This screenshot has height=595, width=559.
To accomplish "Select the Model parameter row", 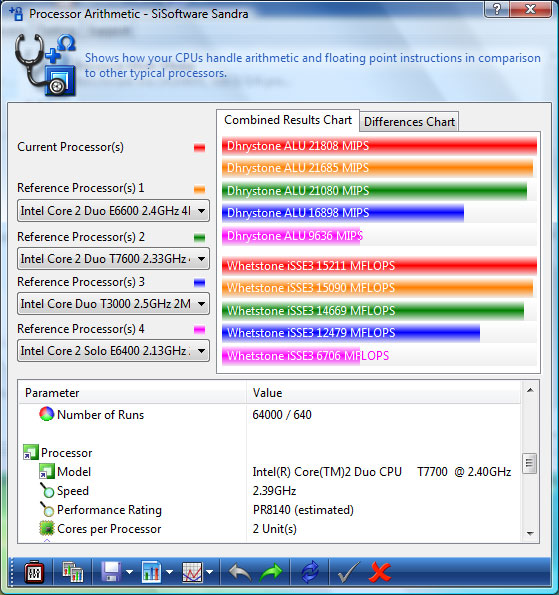I will click(269, 471).
